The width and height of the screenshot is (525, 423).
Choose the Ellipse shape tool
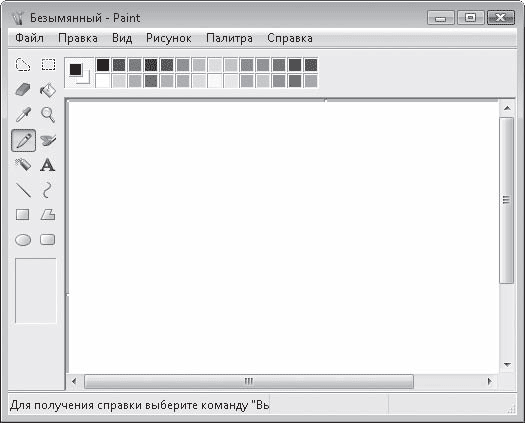click(x=23, y=240)
